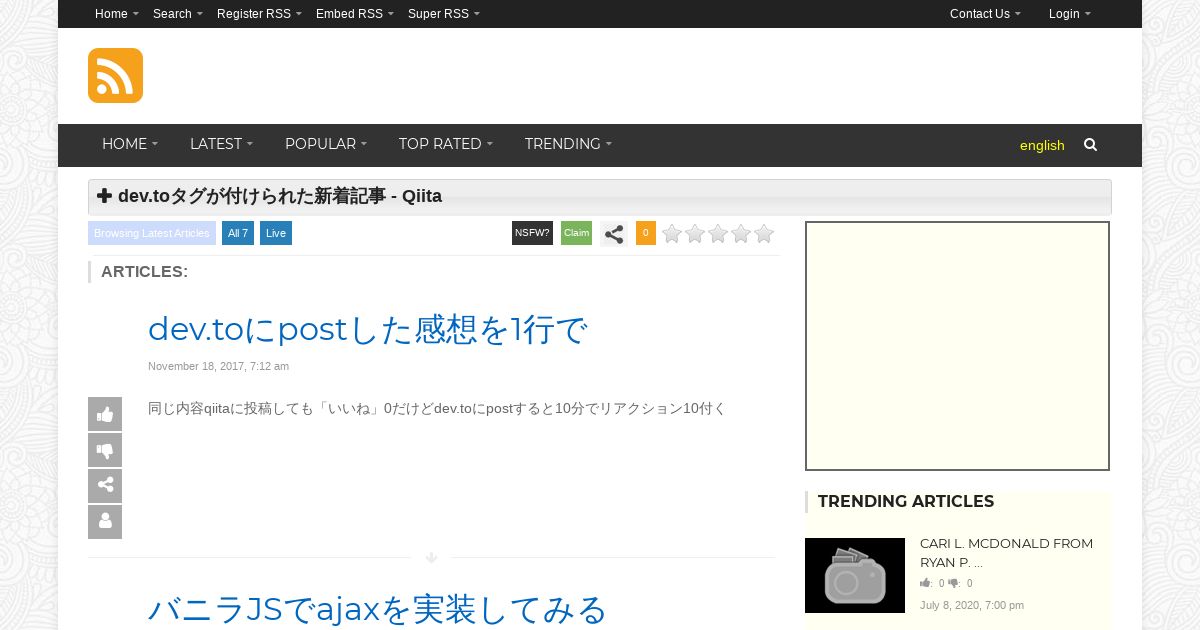
Task: Open Login dropdown
Action: pyautogui.click(x=1070, y=14)
